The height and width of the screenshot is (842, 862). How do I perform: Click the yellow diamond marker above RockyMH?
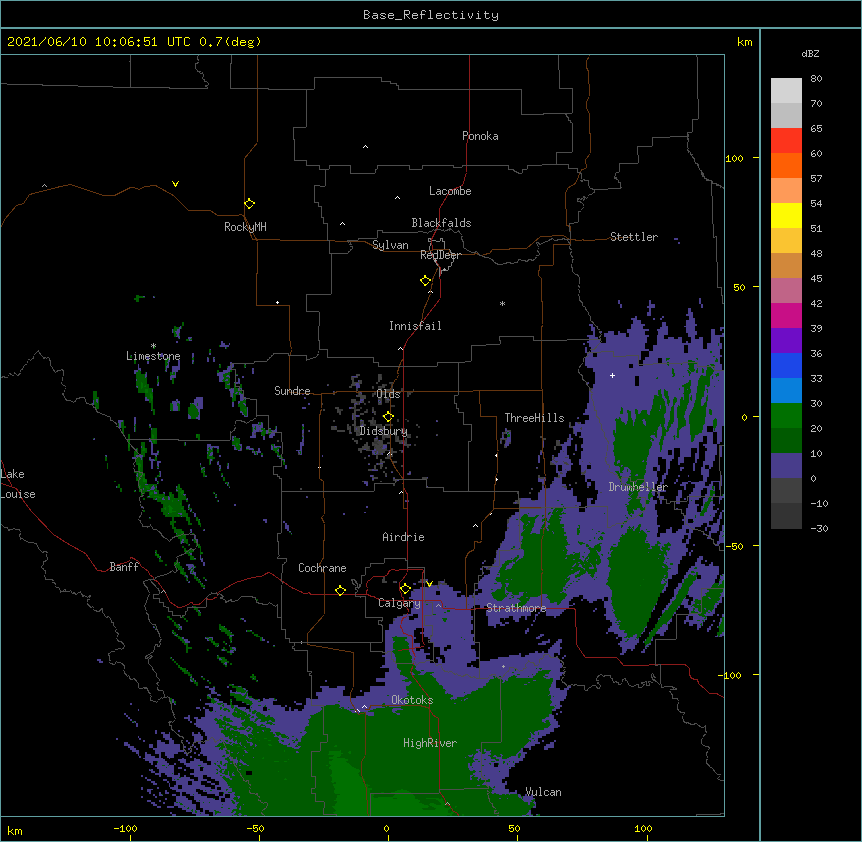(x=249, y=204)
